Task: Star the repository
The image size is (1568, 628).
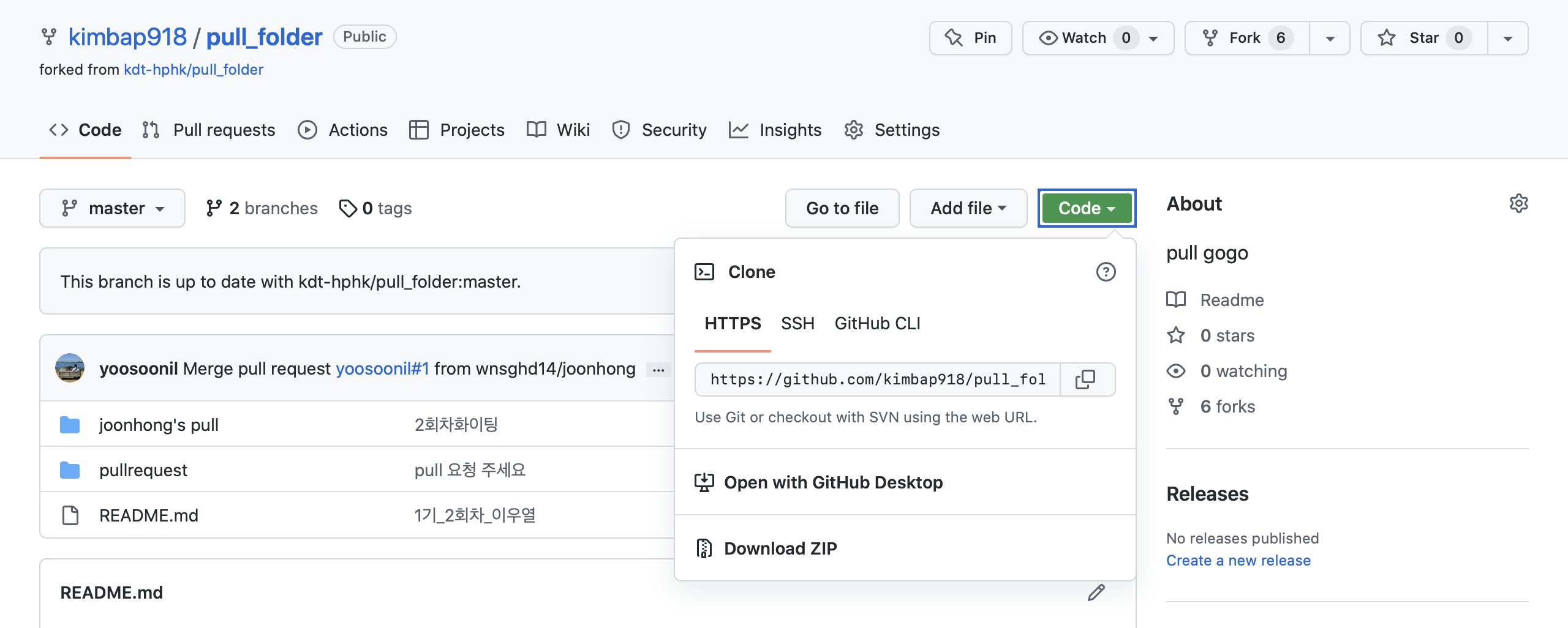Action: [x=1424, y=38]
